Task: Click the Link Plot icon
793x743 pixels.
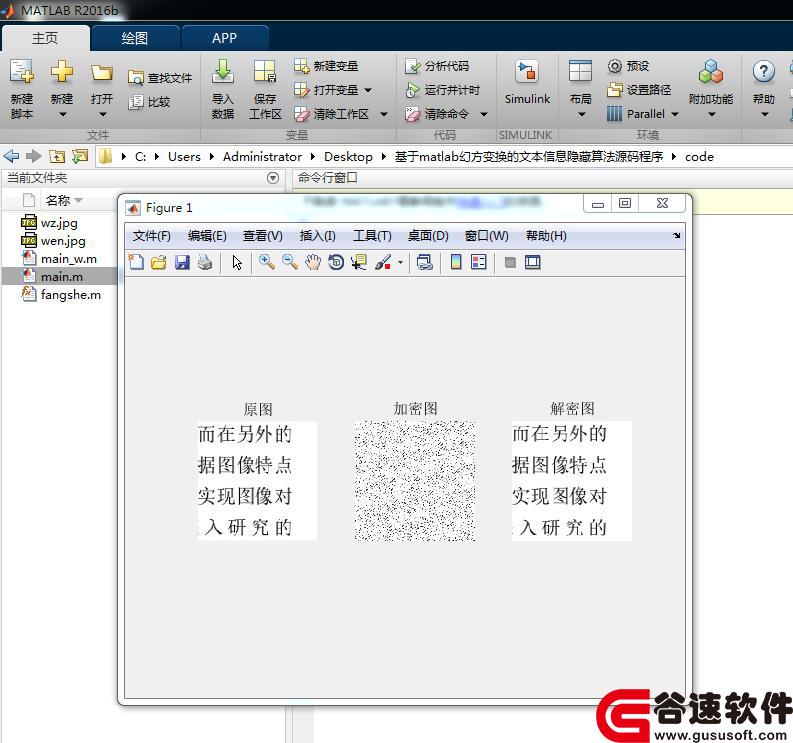Action: pos(424,262)
